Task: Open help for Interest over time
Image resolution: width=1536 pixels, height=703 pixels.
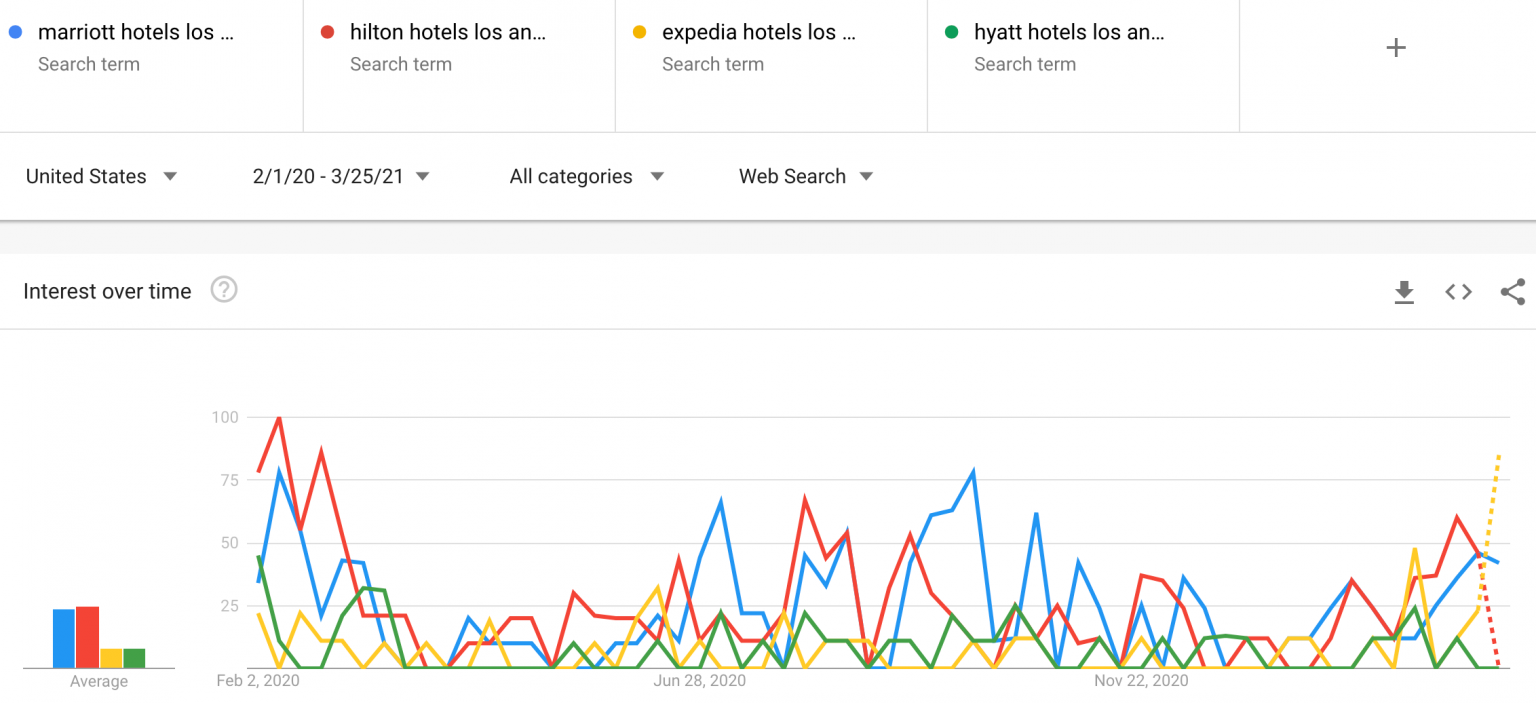Action: [224, 290]
